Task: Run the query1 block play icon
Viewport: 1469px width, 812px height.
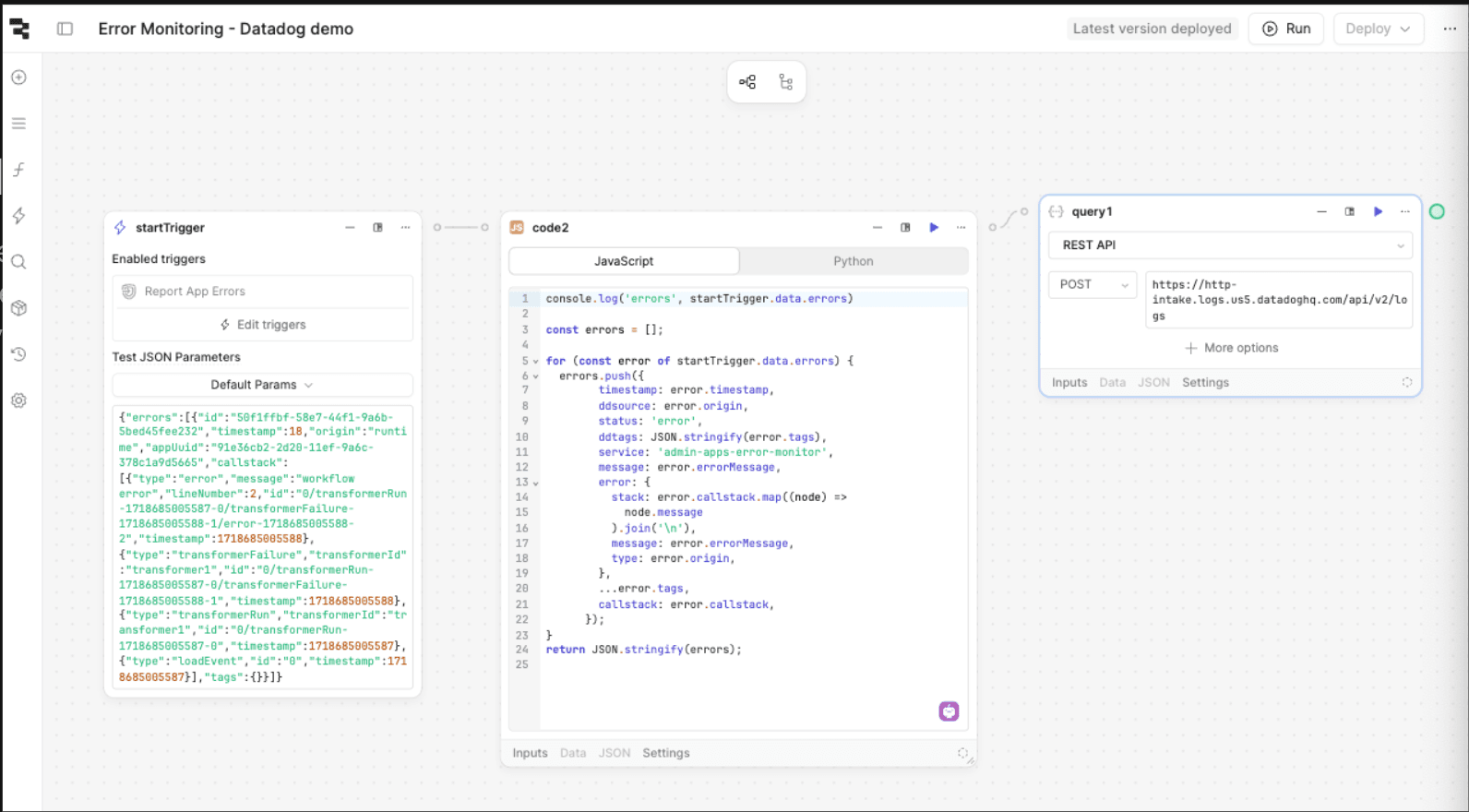Action: point(1378,212)
